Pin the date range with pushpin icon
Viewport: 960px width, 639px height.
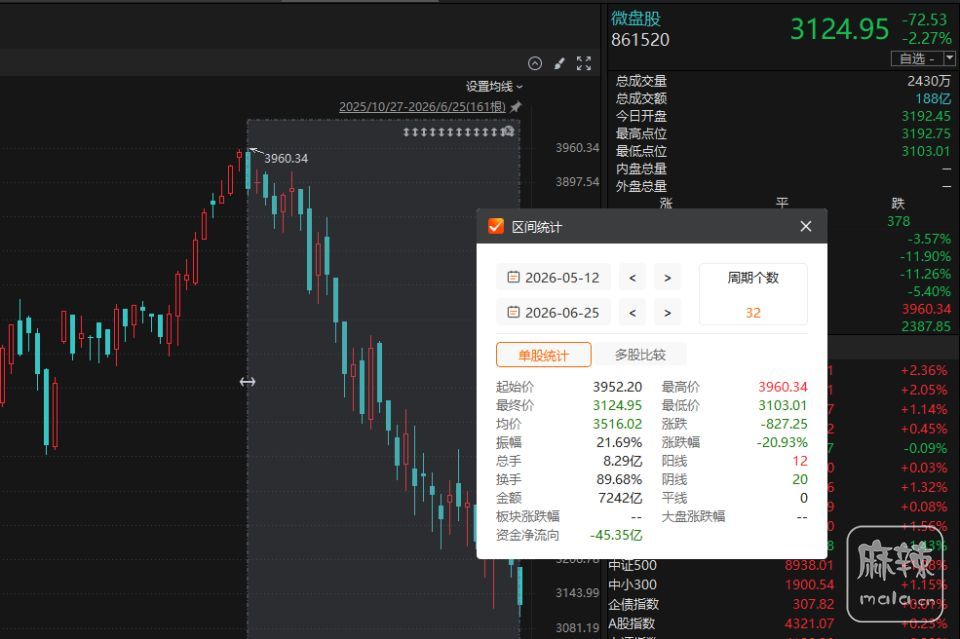516,106
